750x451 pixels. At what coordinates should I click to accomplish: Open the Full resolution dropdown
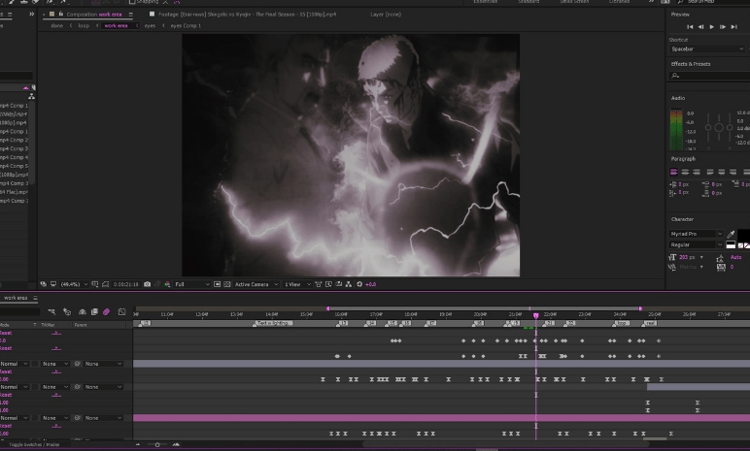pyautogui.click(x=192, y=284)
